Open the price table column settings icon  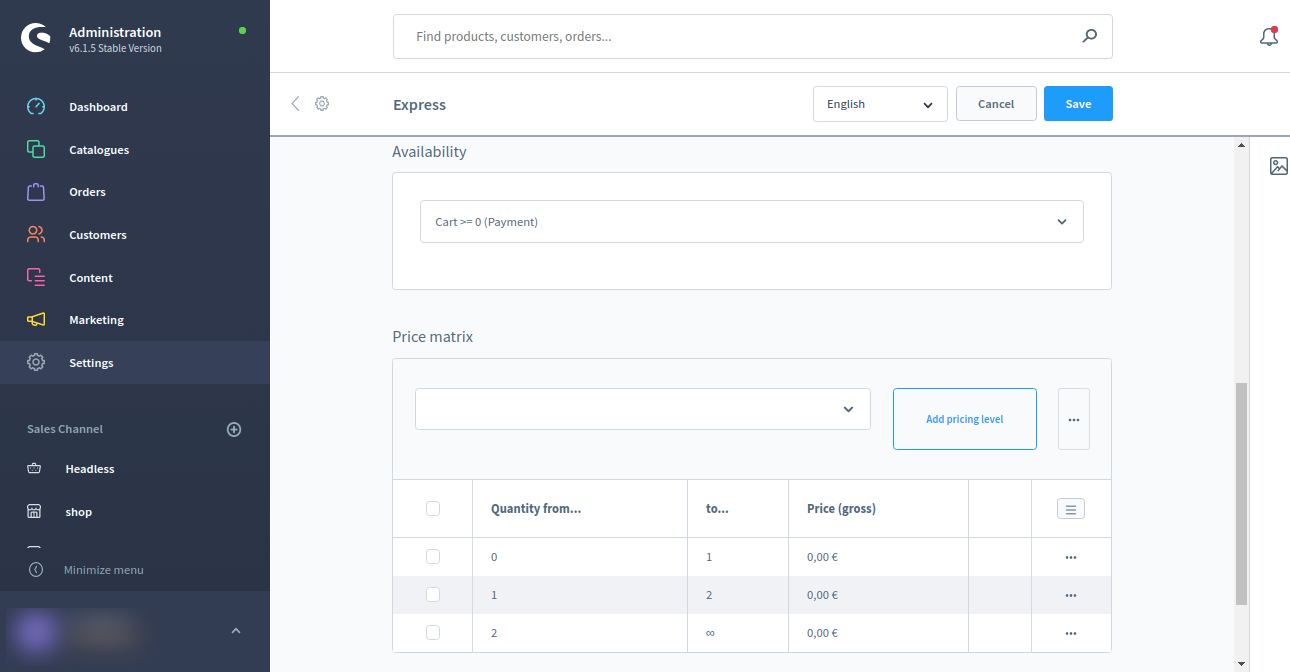(1071, 509)
